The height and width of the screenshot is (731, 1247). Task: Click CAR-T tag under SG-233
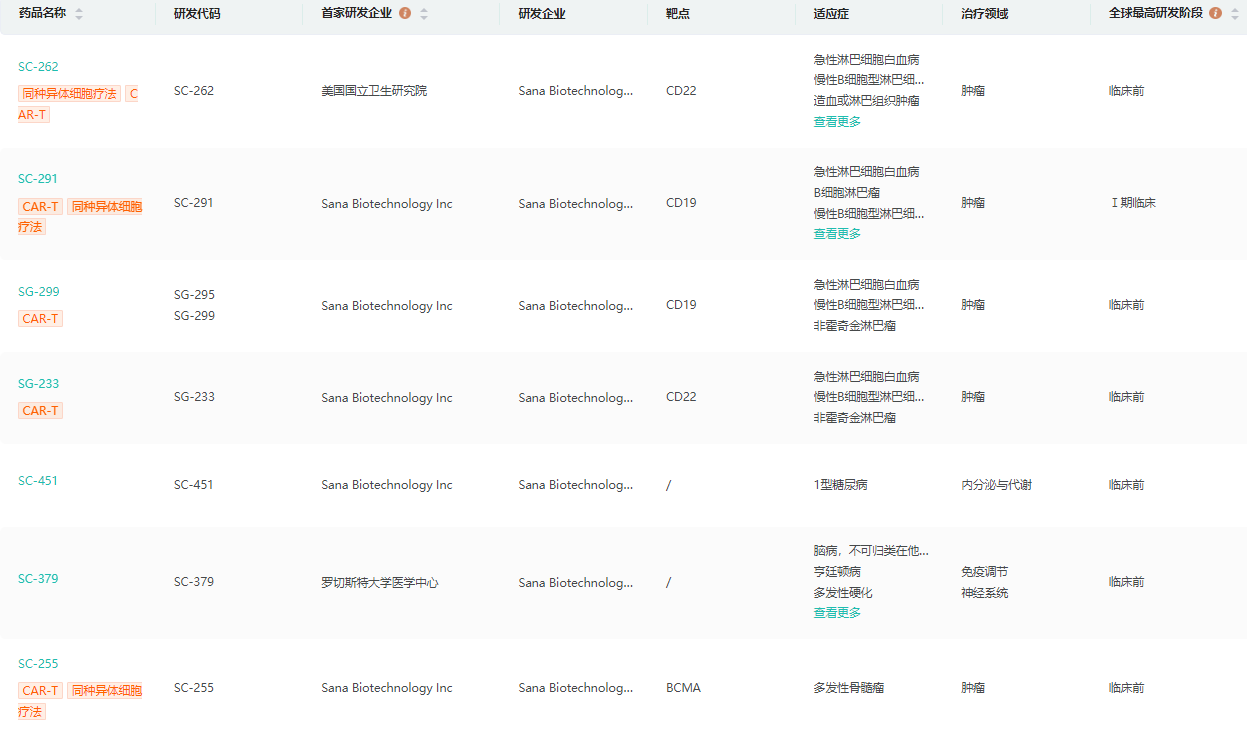coord(41,411)
